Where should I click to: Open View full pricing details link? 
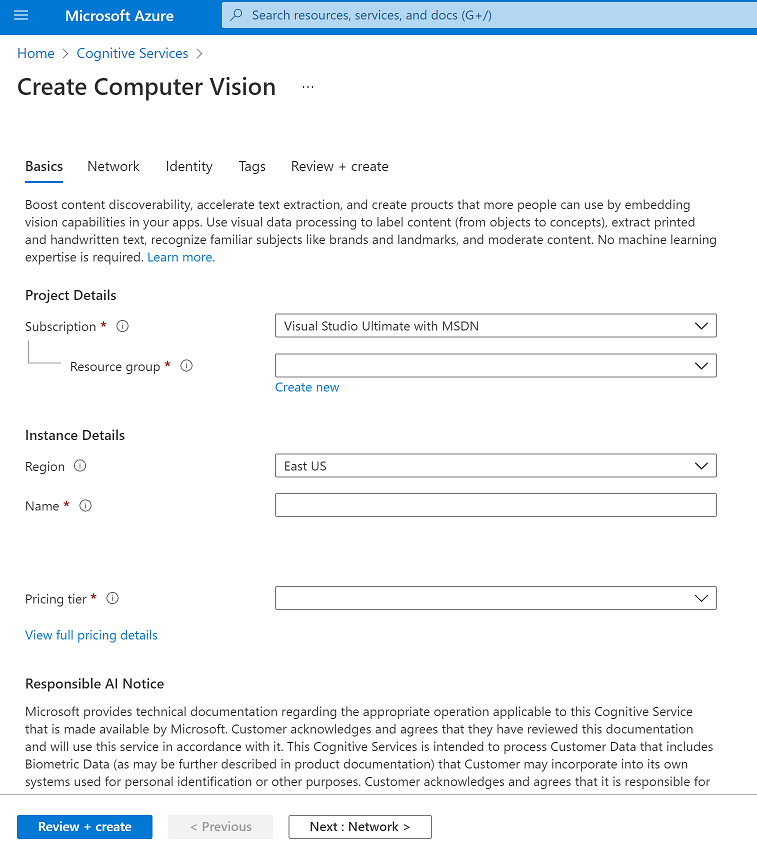(91, 635)
